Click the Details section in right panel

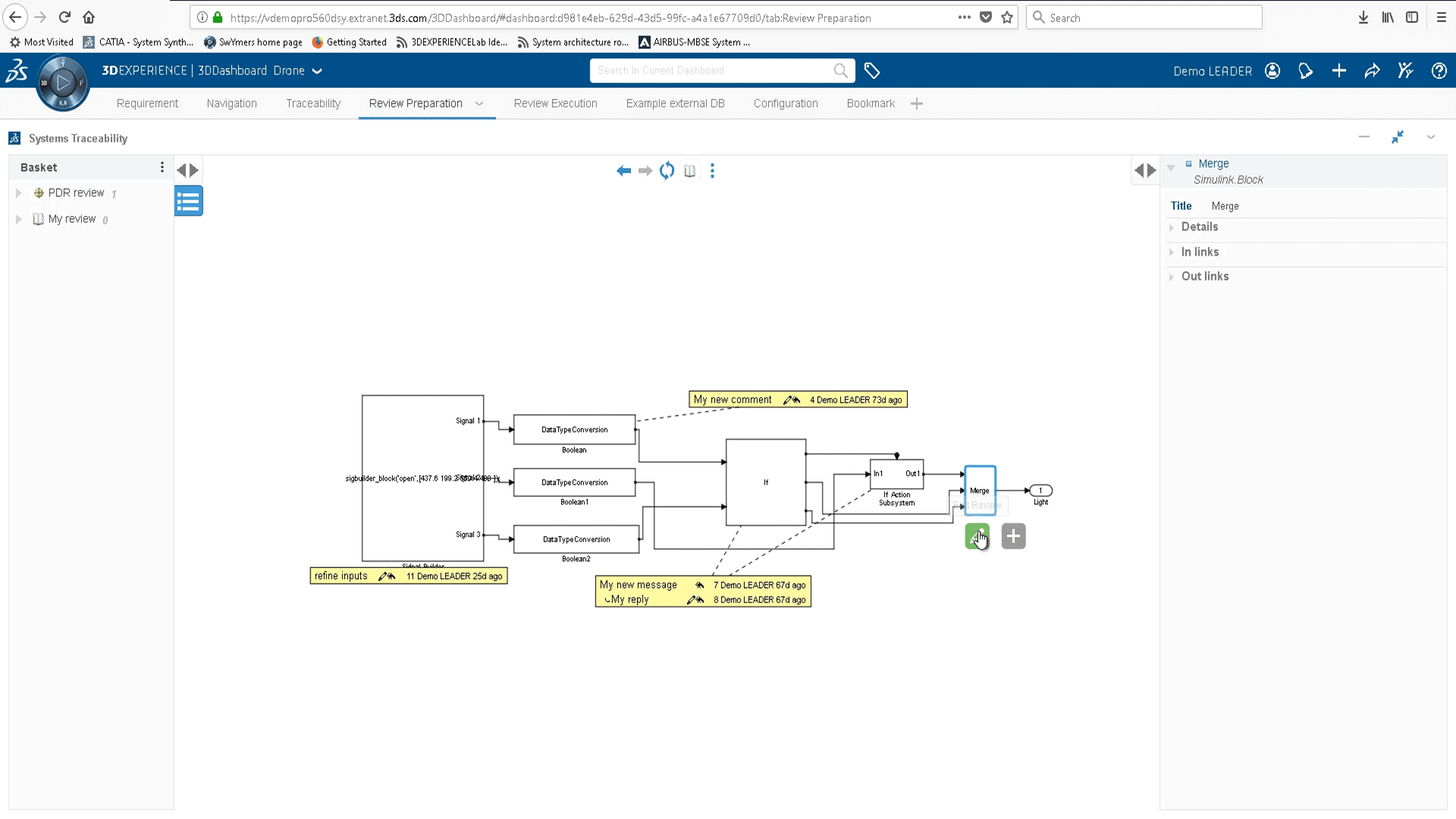(1200, 226)
